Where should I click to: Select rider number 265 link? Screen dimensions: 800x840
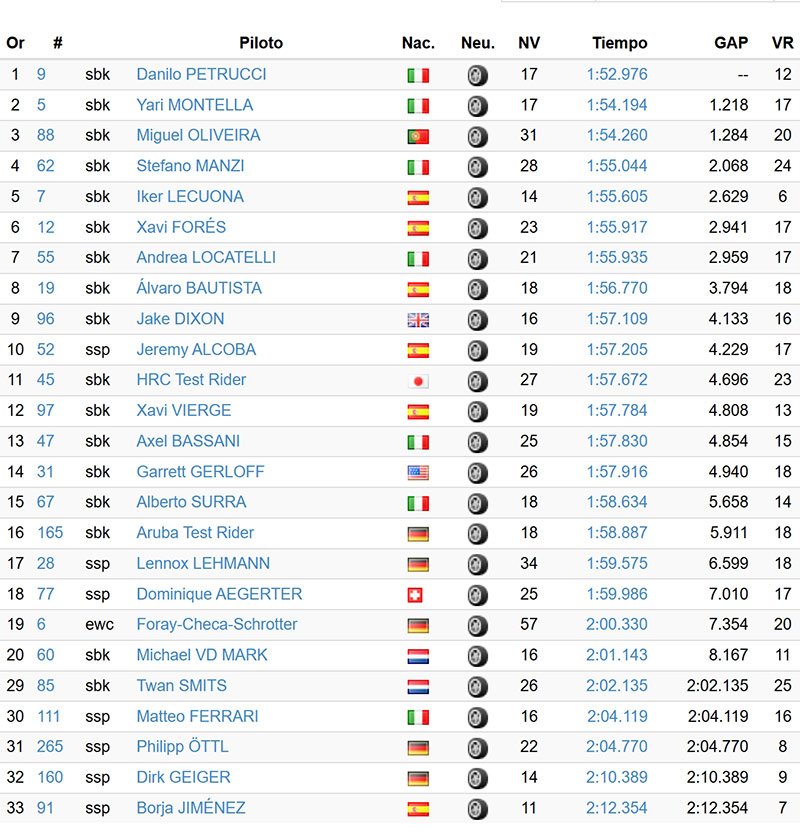(x=50, y=747)
